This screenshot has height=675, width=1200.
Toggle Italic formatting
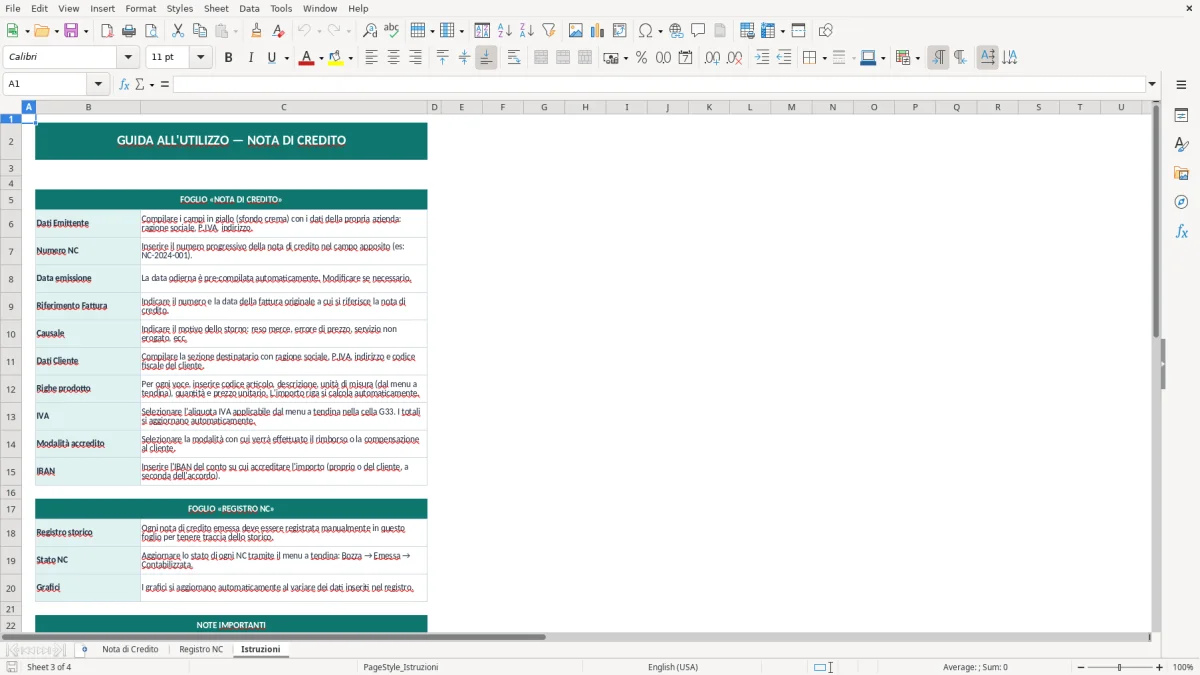251,58
